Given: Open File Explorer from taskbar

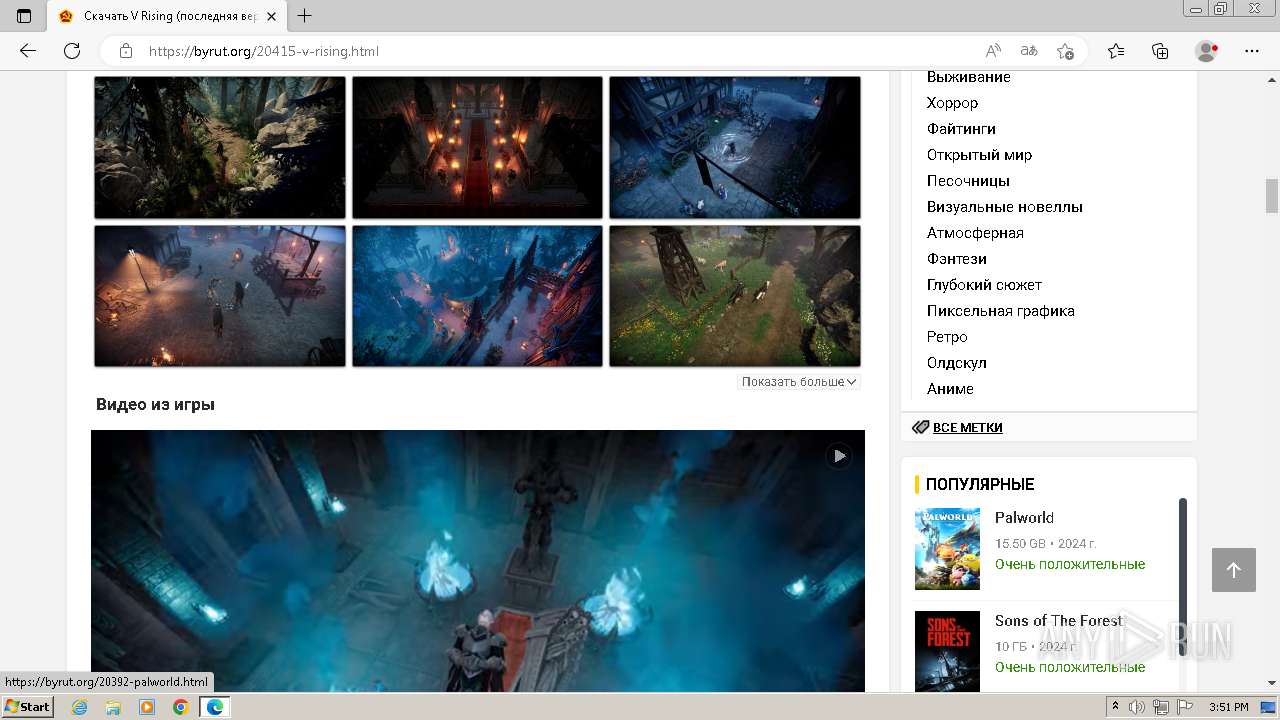Looking at the screenshot, I should pyautogui.click(x=113, y=707).
